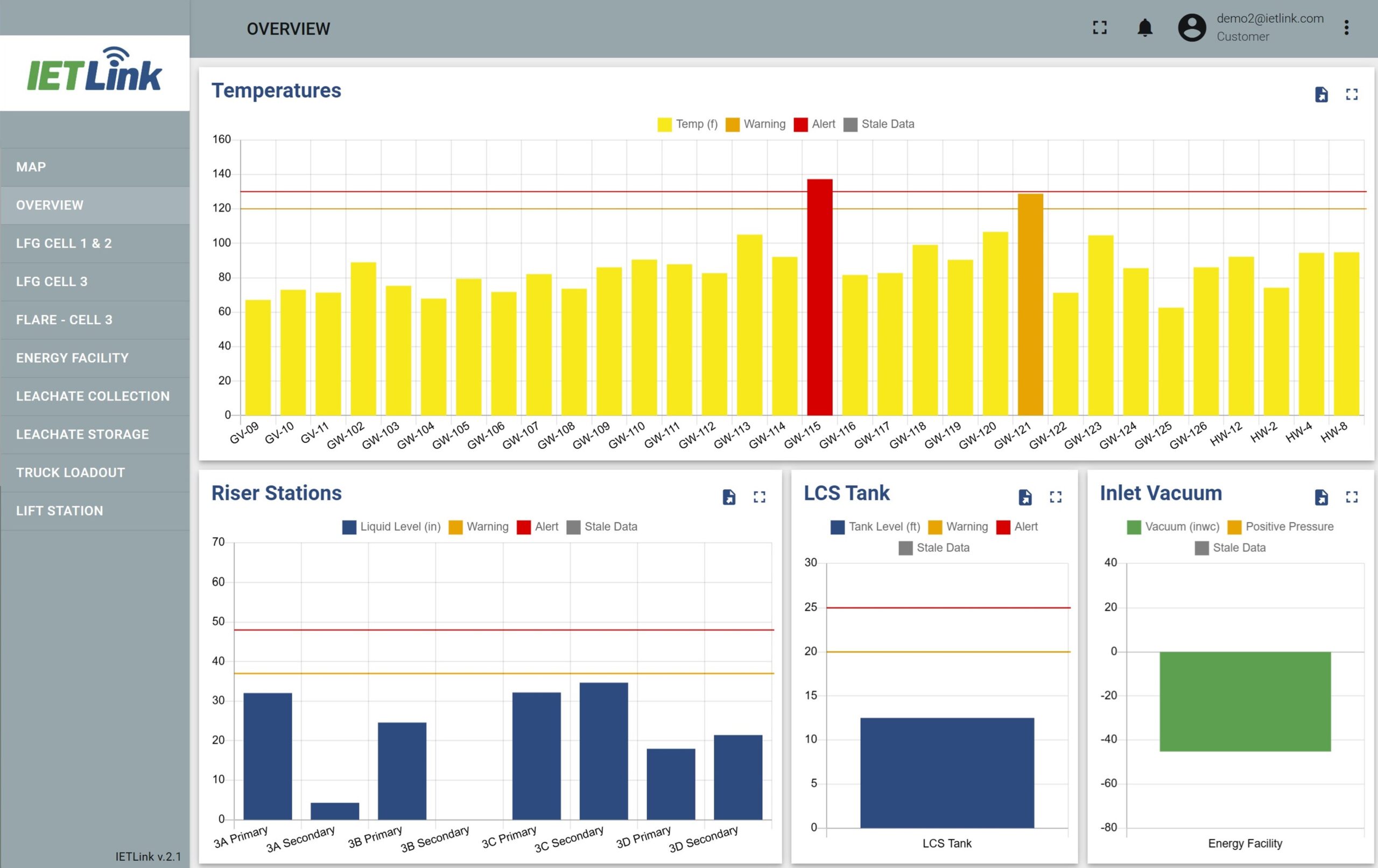
Task: Toggle Temp (f) series in Temperatures legend
Action: point(687,124)
